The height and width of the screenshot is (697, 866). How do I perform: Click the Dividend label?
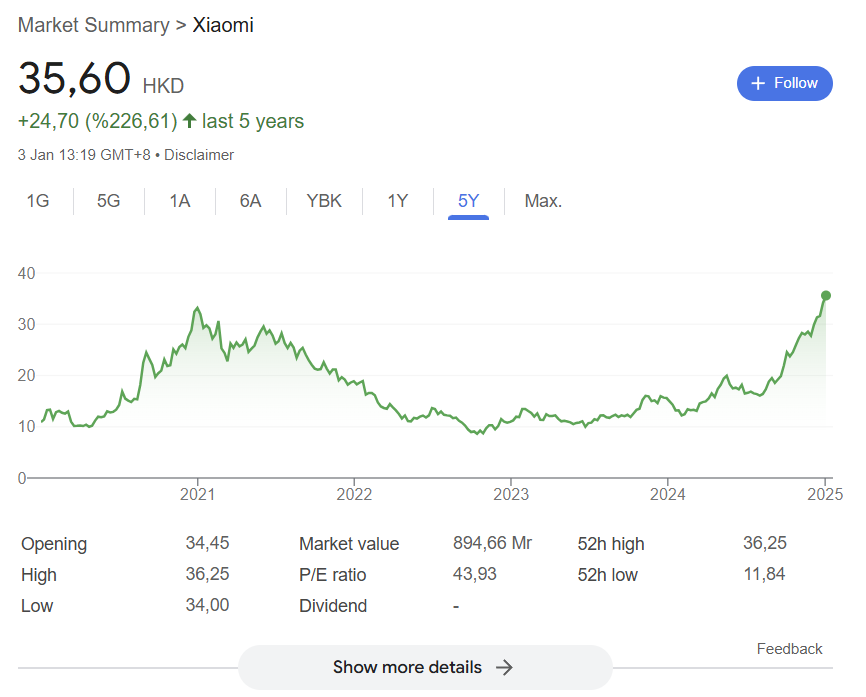click(333, 606)
